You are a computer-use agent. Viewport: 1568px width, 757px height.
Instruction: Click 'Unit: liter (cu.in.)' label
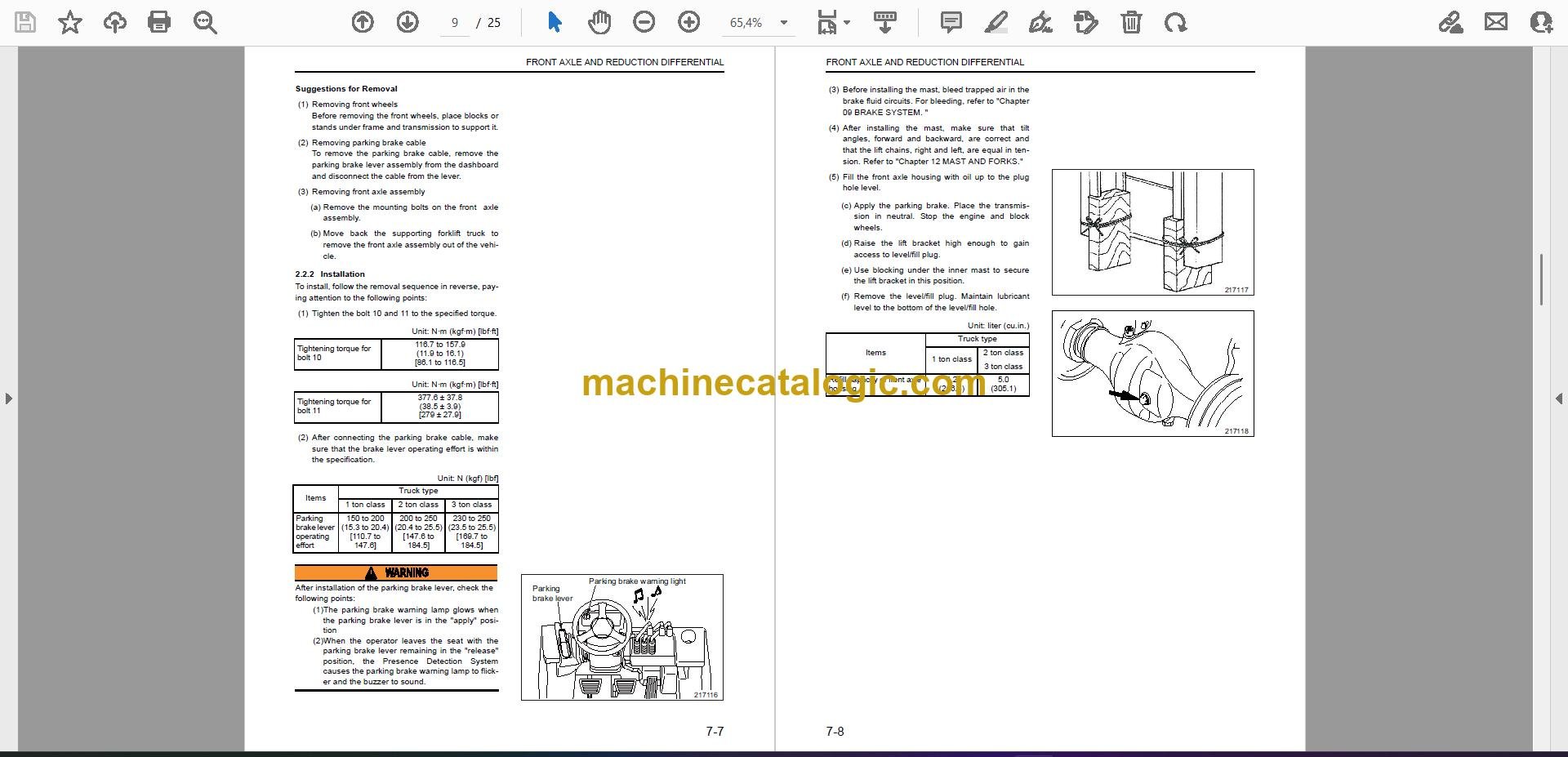998,326
